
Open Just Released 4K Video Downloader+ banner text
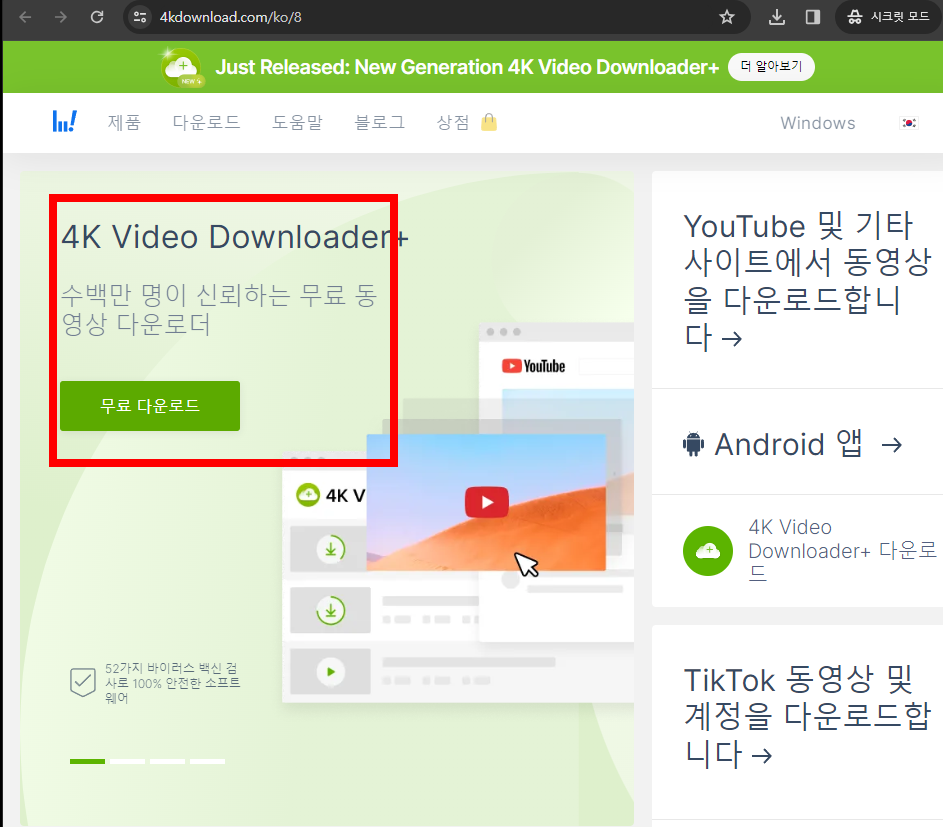pyautogui.click(x=467, y=67)
